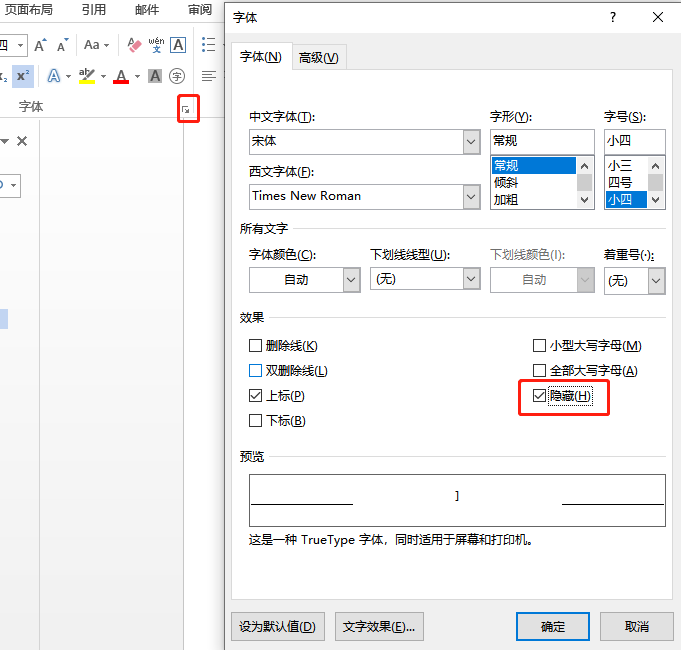Open the Change Case (Aa) menu
The image size is (681, 650).
point(96,45)
